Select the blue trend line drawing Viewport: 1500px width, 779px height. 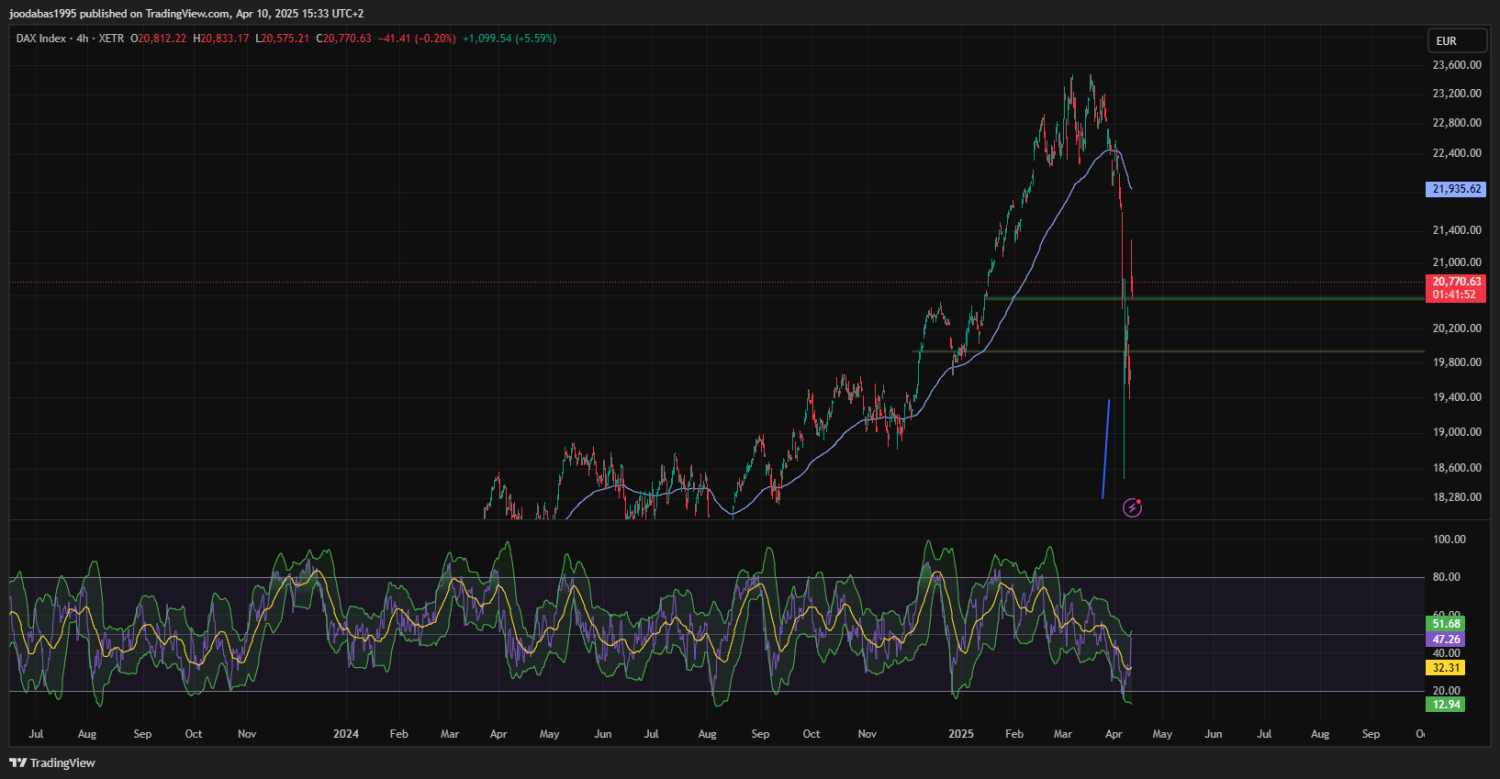[x=1106, y=448]
